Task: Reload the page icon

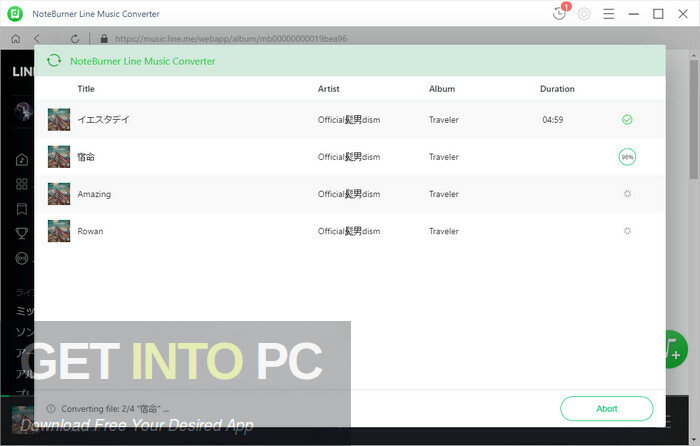Action: click(75, 39)
